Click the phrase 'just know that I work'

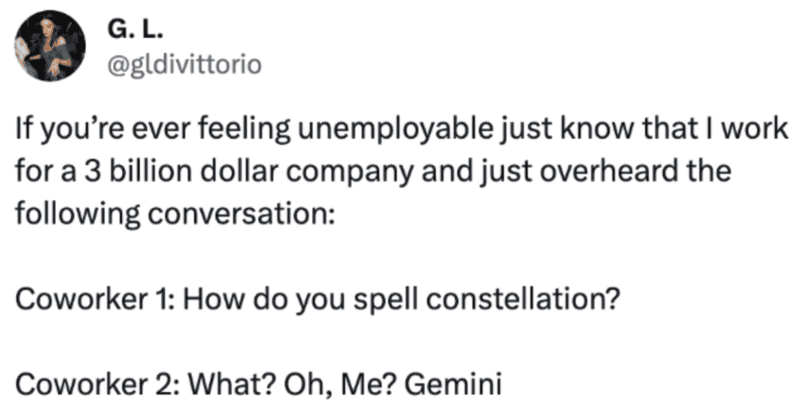[644, 129]
